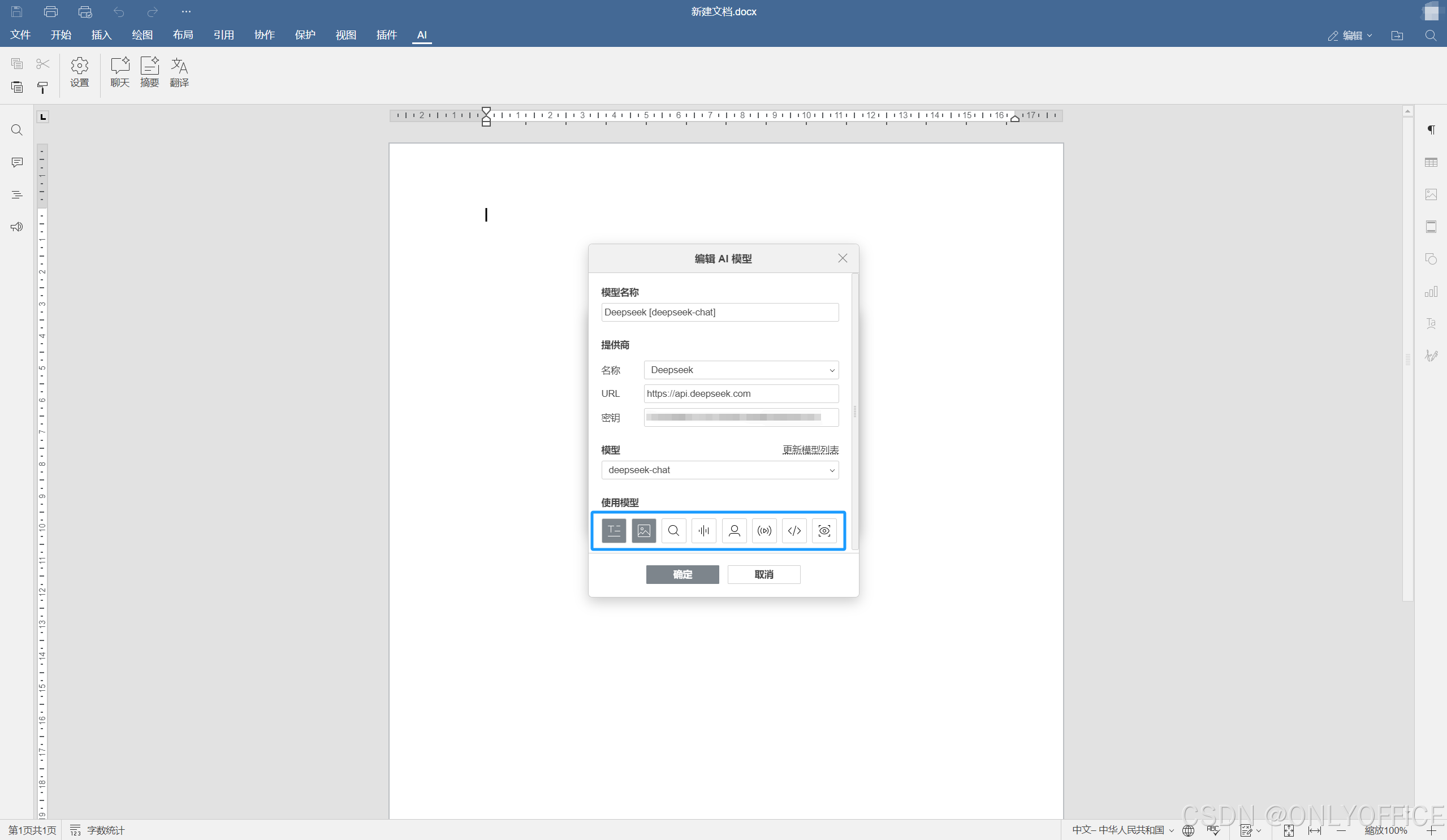Click the print icon in title bar
This screenshot has height=840, width=1447.
50,11
